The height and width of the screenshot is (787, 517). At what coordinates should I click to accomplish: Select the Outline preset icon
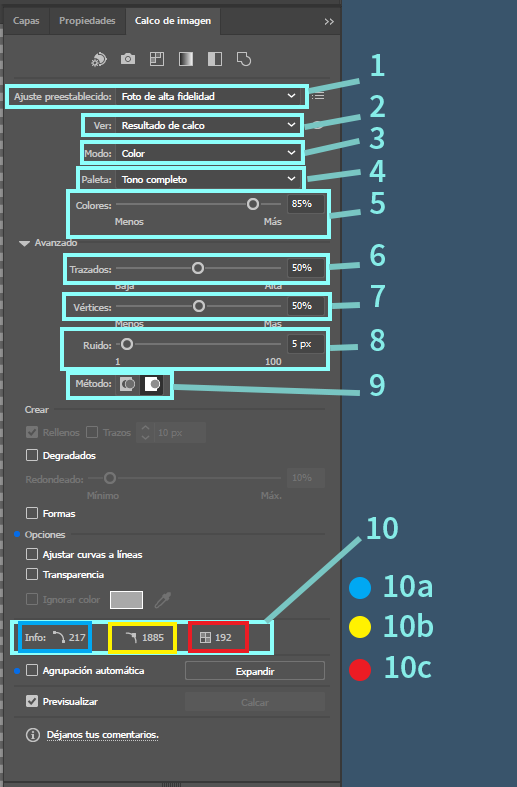click(244, 59)
